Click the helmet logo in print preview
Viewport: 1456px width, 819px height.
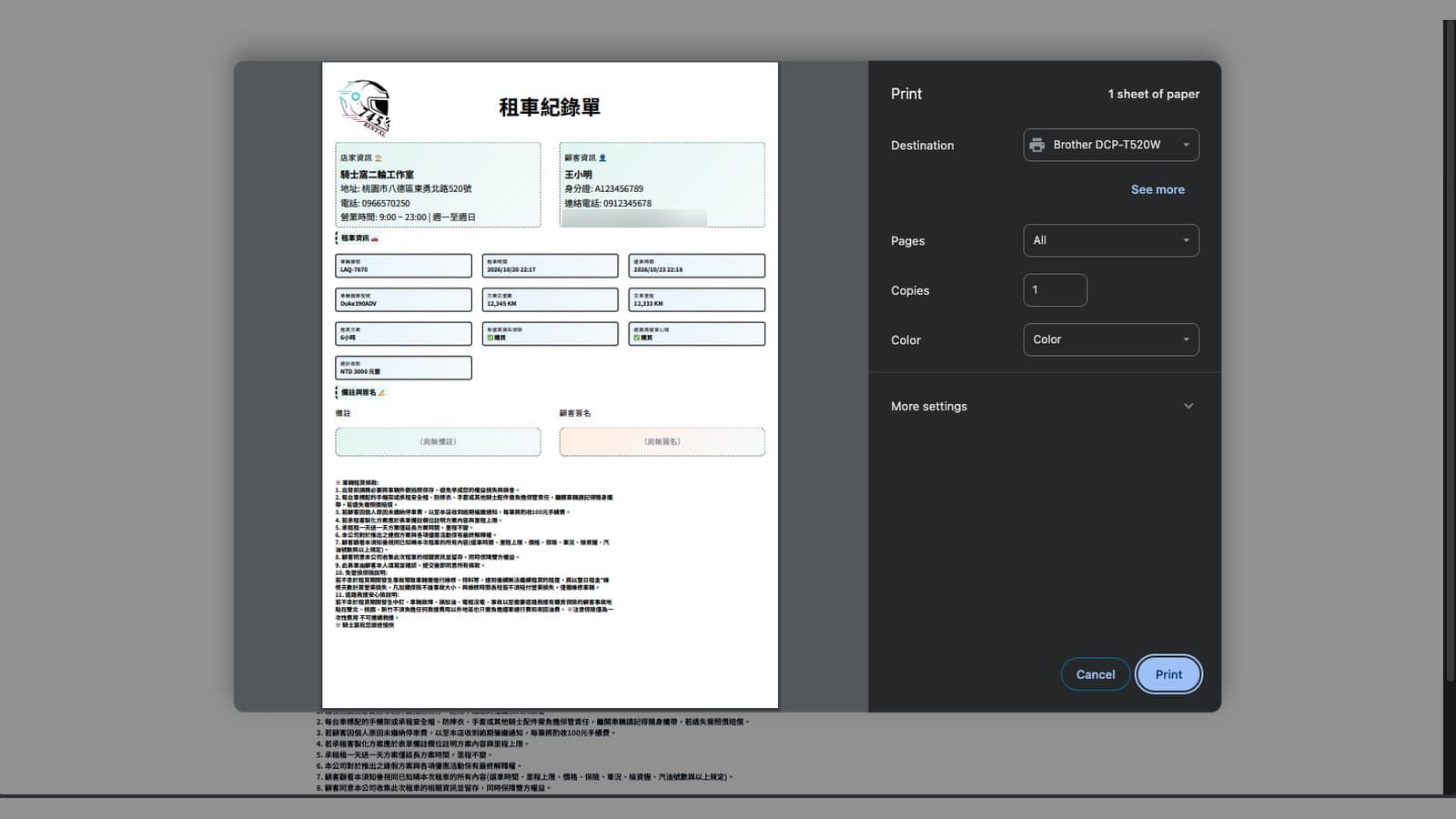coord(364,107)
